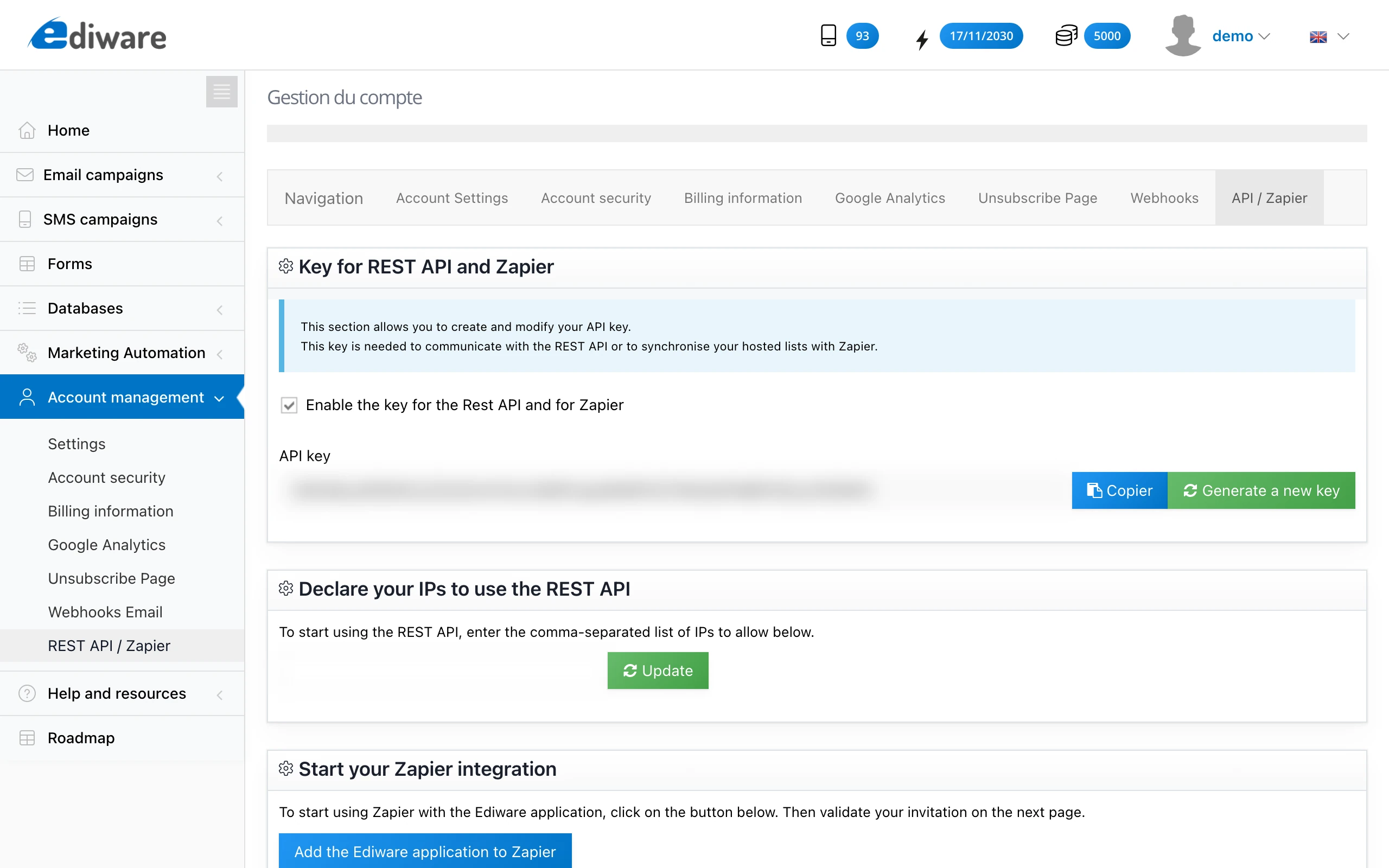
Task: Disable the key for Rest API and Zapier
Action: 289,405
